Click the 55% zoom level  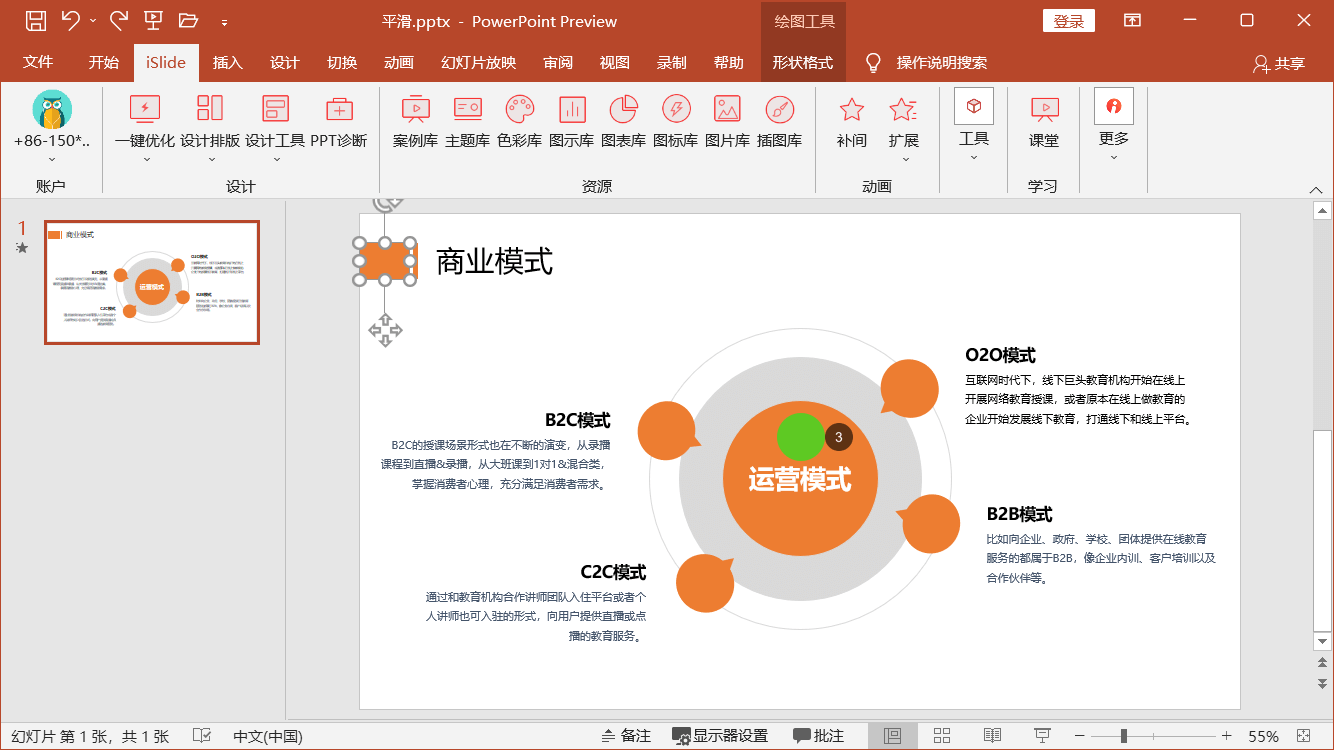(1263, 736)
